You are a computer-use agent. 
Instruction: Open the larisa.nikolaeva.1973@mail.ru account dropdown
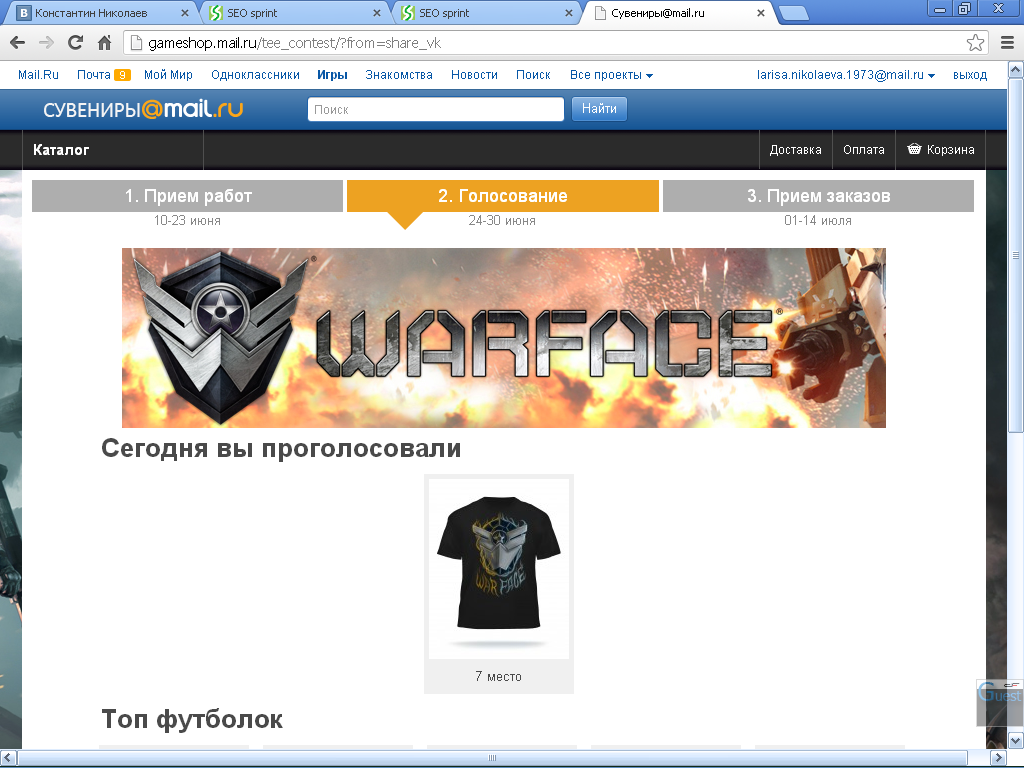click(x=846, y=75)
